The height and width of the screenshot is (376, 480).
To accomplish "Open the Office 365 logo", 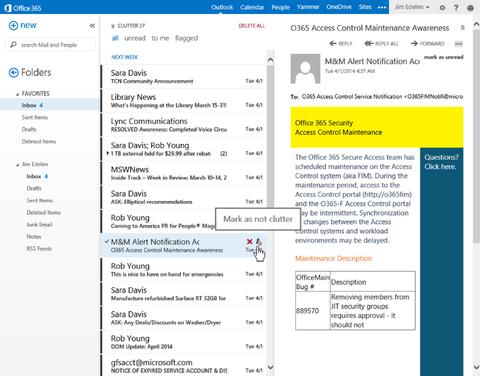I will point(23,8).
